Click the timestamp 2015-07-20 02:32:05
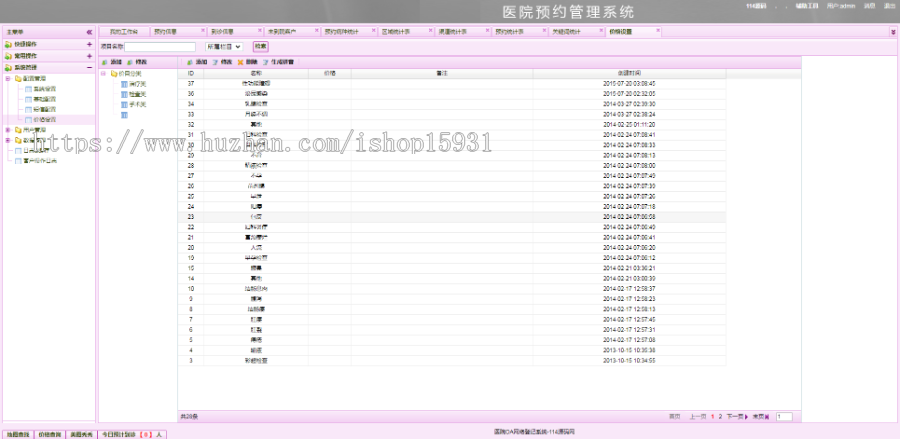 (629, 94)
